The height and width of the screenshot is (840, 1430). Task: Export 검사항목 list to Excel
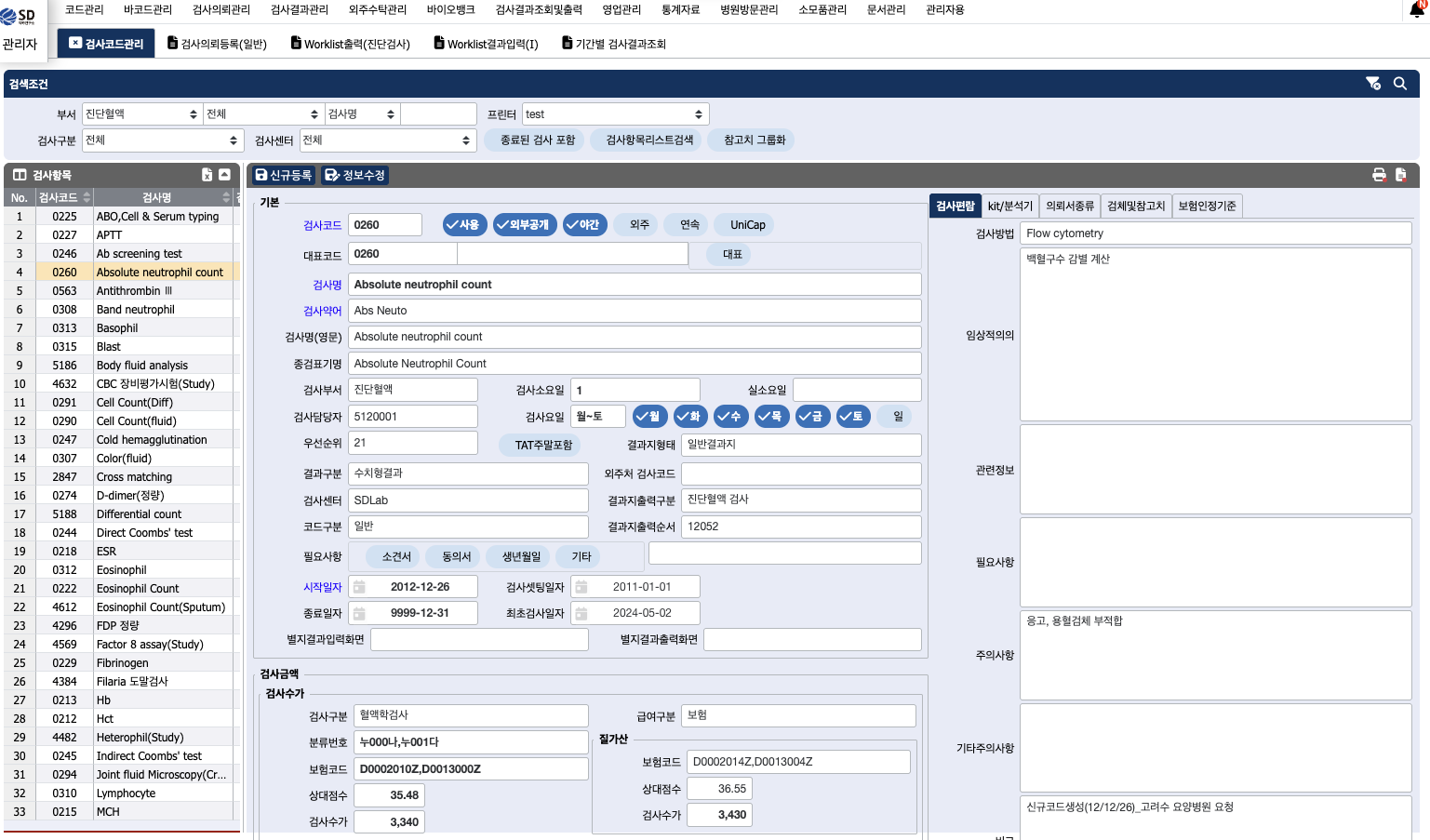click(207, 175)
